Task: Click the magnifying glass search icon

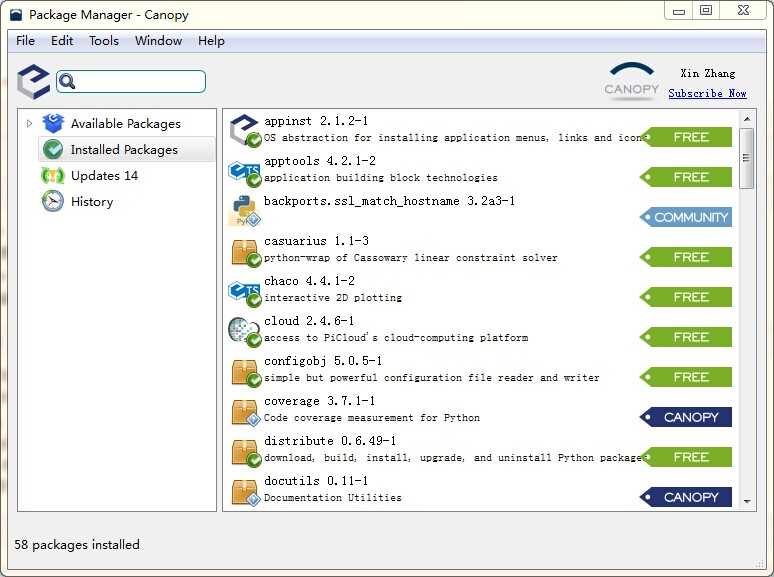Action: pyautogui.click(x=67, y=81)
